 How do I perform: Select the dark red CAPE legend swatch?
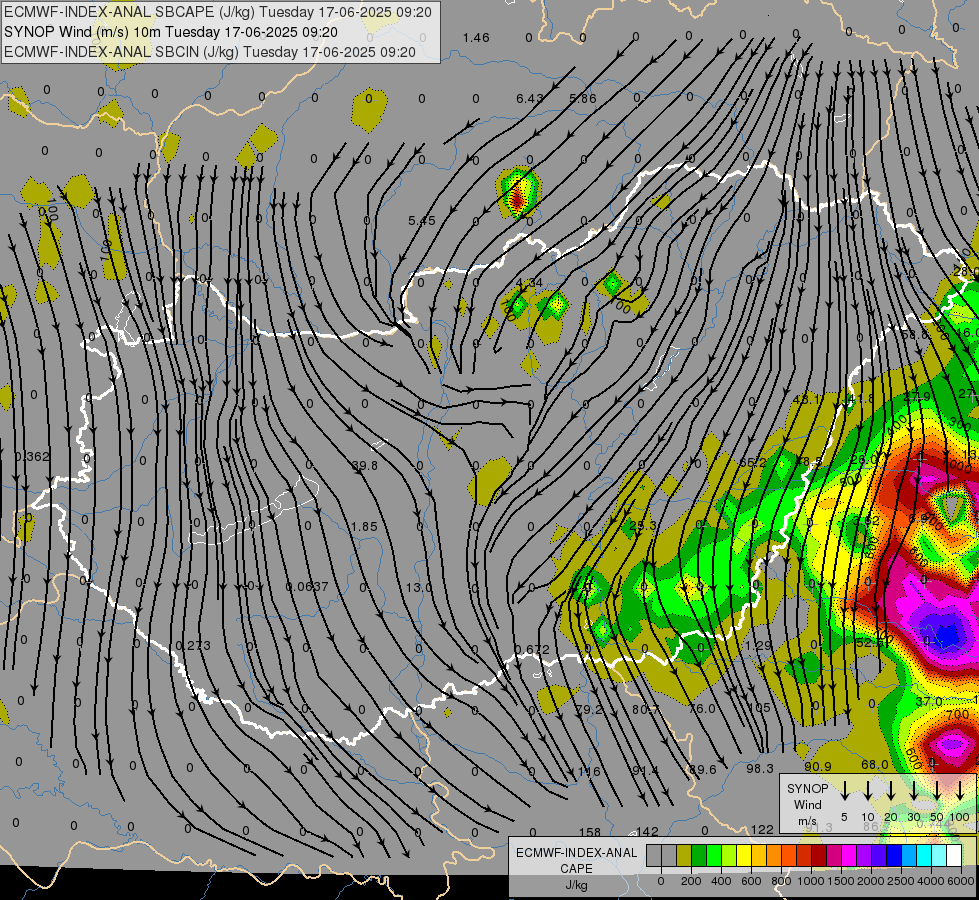tap(819, 855)
